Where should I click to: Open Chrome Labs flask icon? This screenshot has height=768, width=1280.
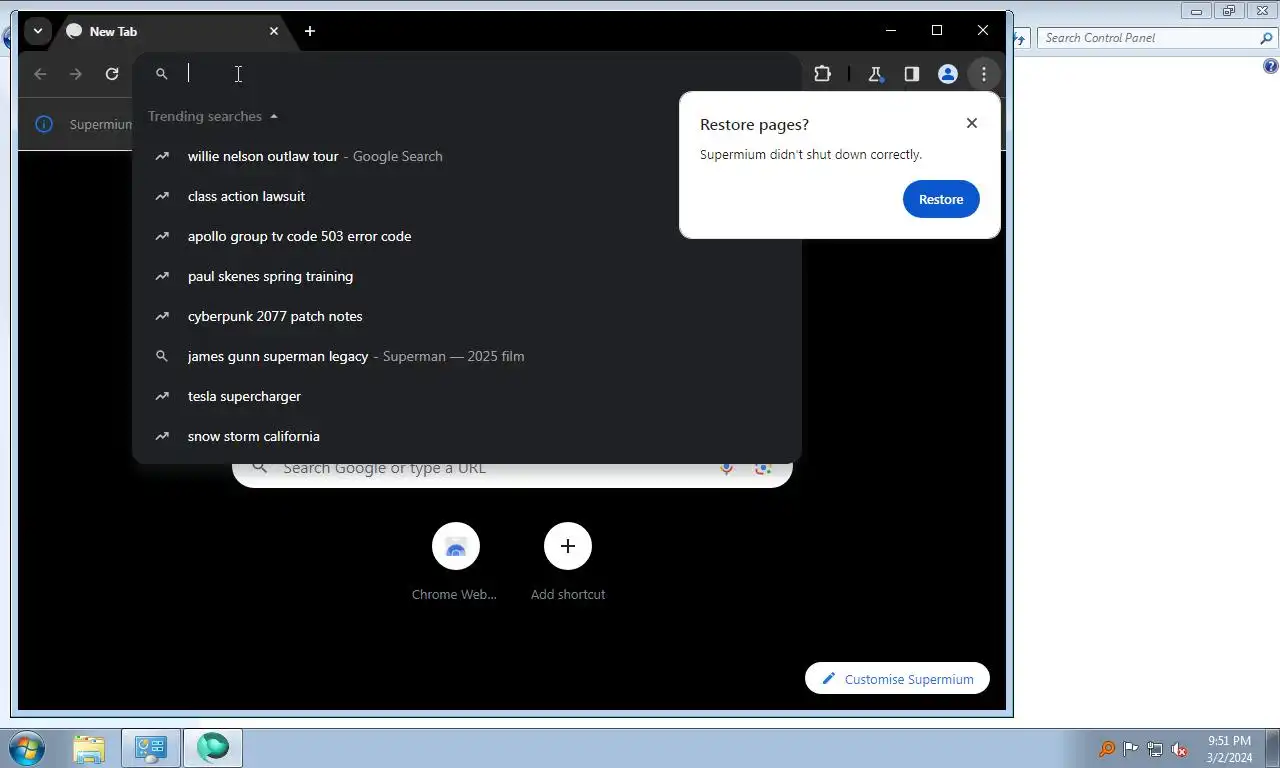pyautogui.click(x=875, y=74)
